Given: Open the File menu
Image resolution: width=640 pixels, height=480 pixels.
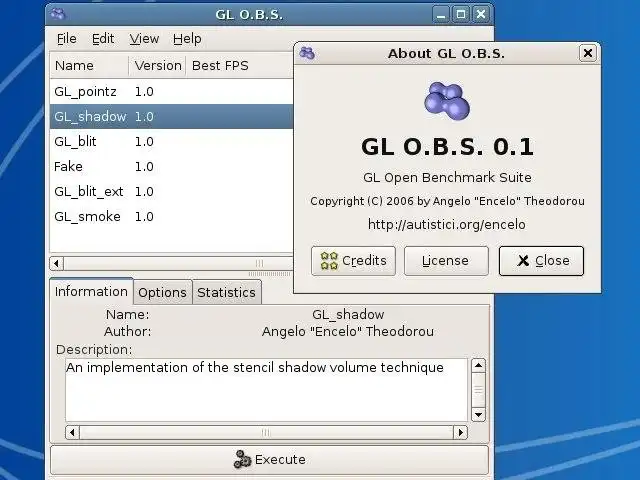Looking at the screenshot, I should (x=67, y=39).
